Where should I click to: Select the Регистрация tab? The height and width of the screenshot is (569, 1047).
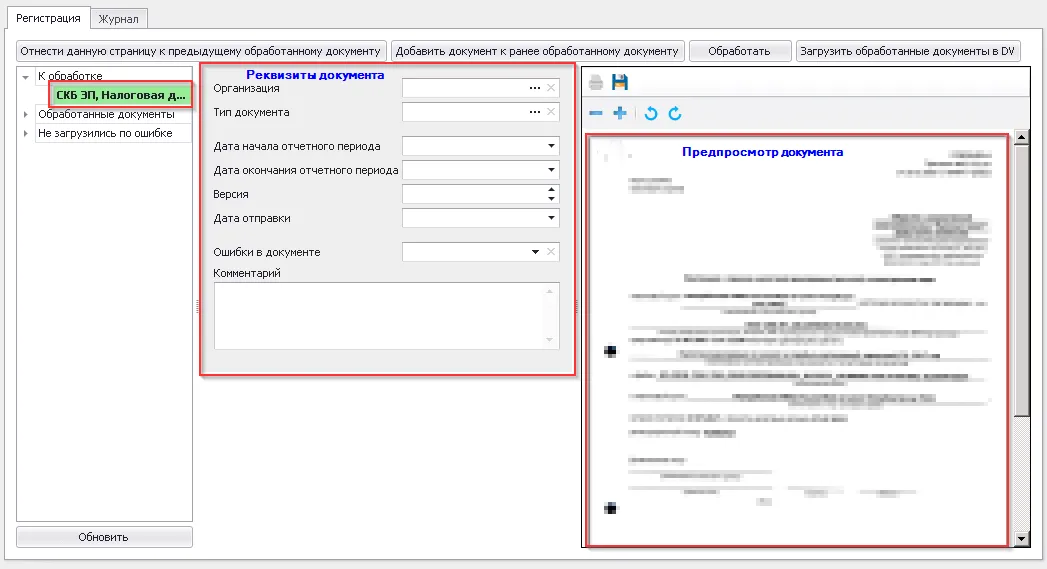(x=48, y=18)
